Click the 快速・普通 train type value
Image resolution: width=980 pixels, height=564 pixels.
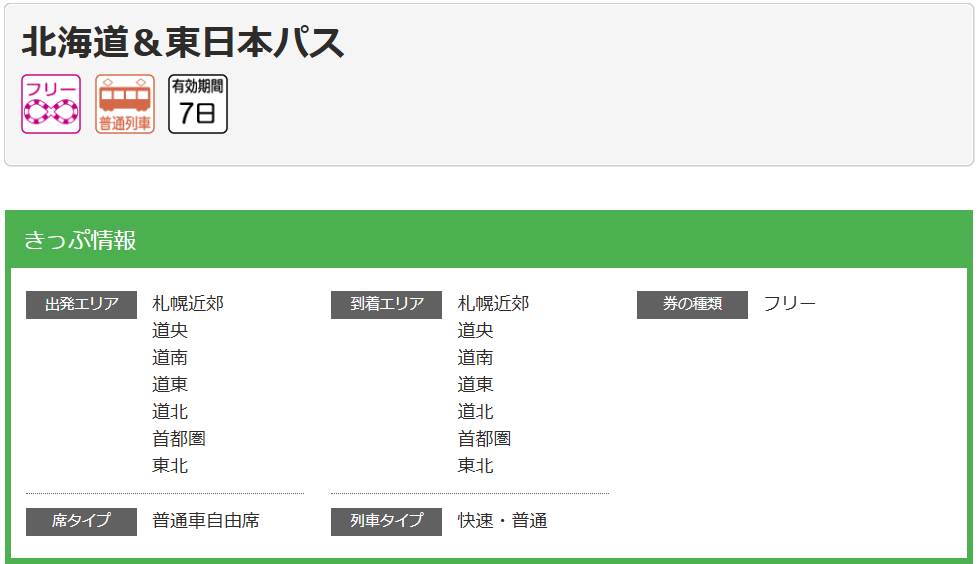point(502,521)
